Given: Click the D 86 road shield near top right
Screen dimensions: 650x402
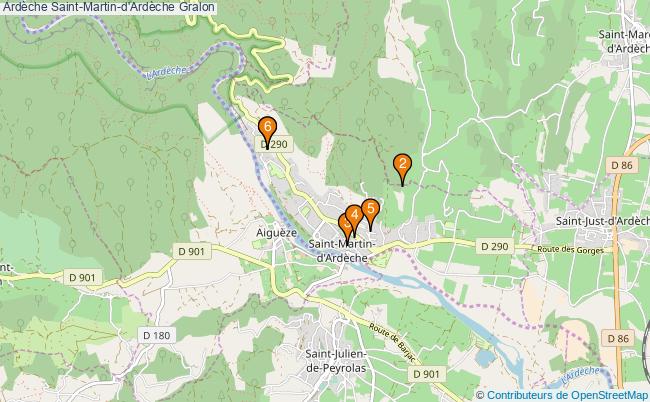Looking at the screenshot, I should pyautogui.click(x=622, y=165).
